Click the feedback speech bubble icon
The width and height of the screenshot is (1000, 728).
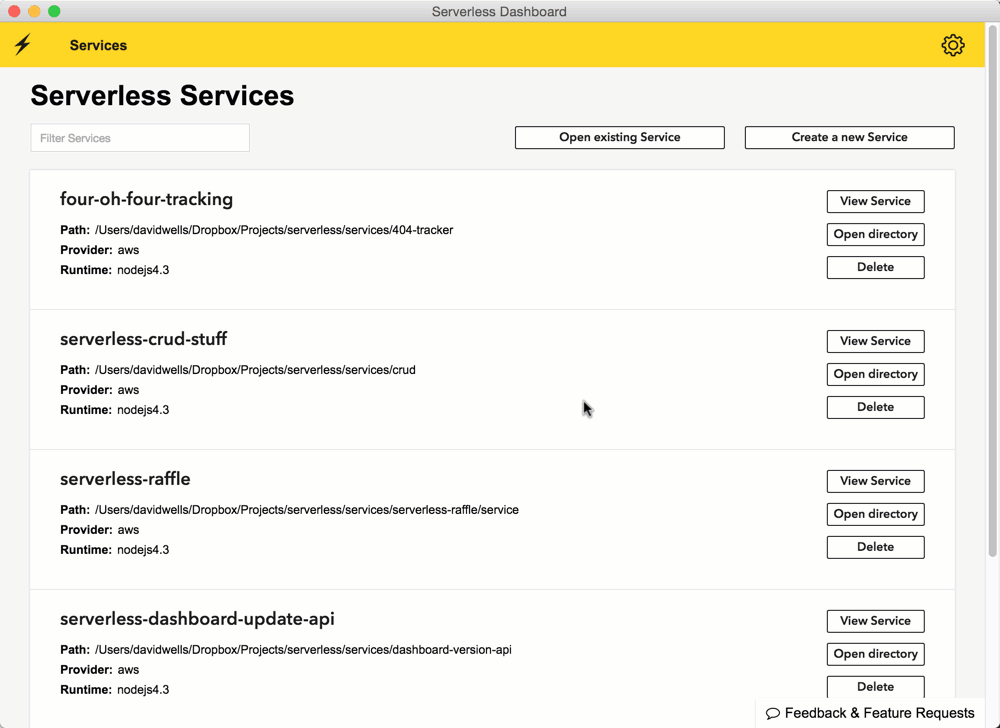coord(773,714)
